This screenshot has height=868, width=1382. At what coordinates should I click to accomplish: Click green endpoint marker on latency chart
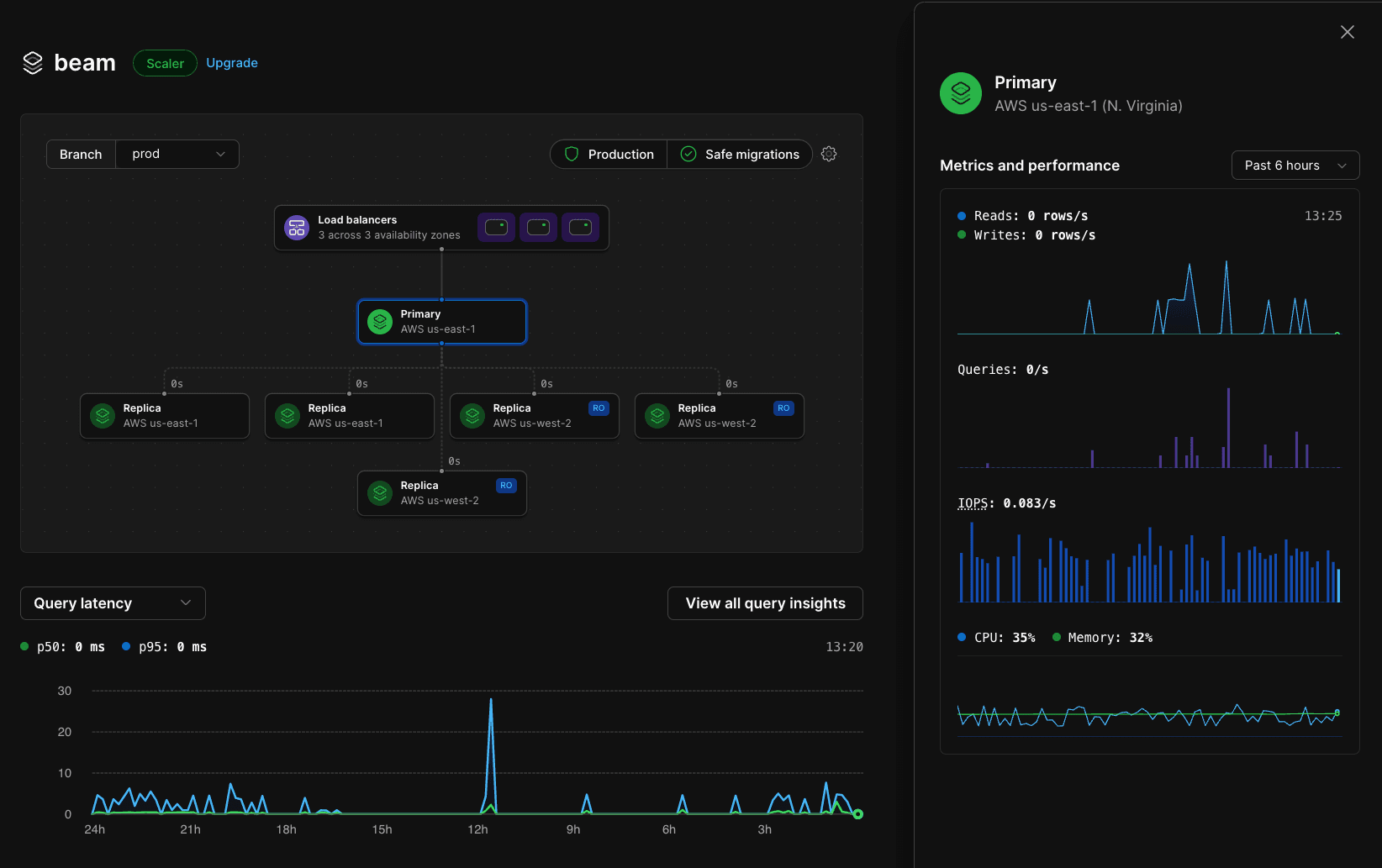tap(857, 813)
